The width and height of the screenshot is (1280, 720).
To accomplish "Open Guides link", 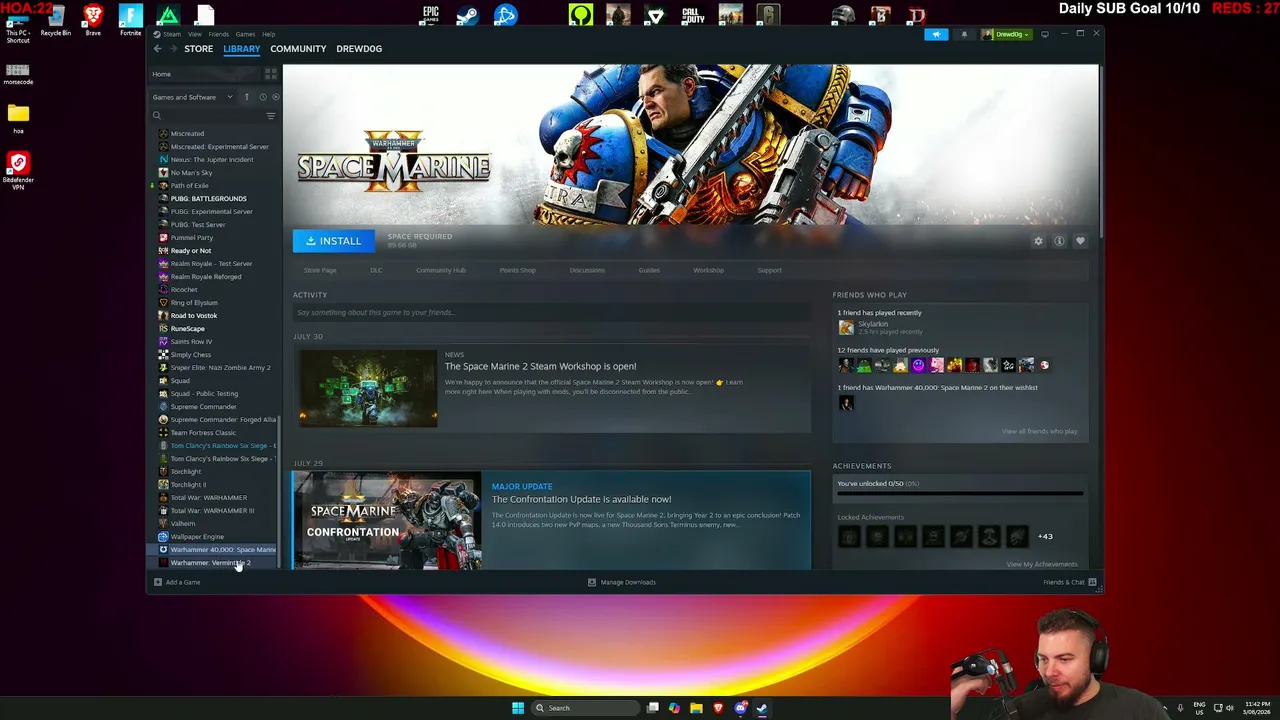I will tap(649, 270).
